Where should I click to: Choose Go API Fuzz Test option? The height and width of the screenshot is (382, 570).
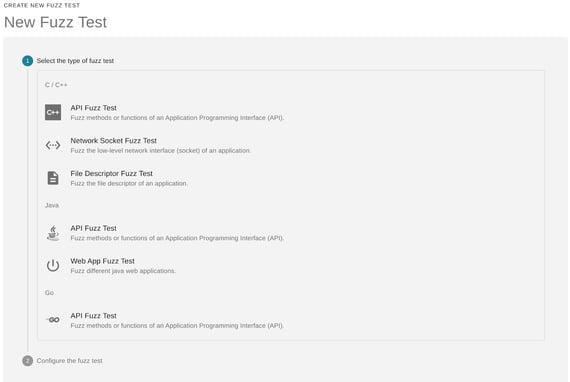(291, 321)
